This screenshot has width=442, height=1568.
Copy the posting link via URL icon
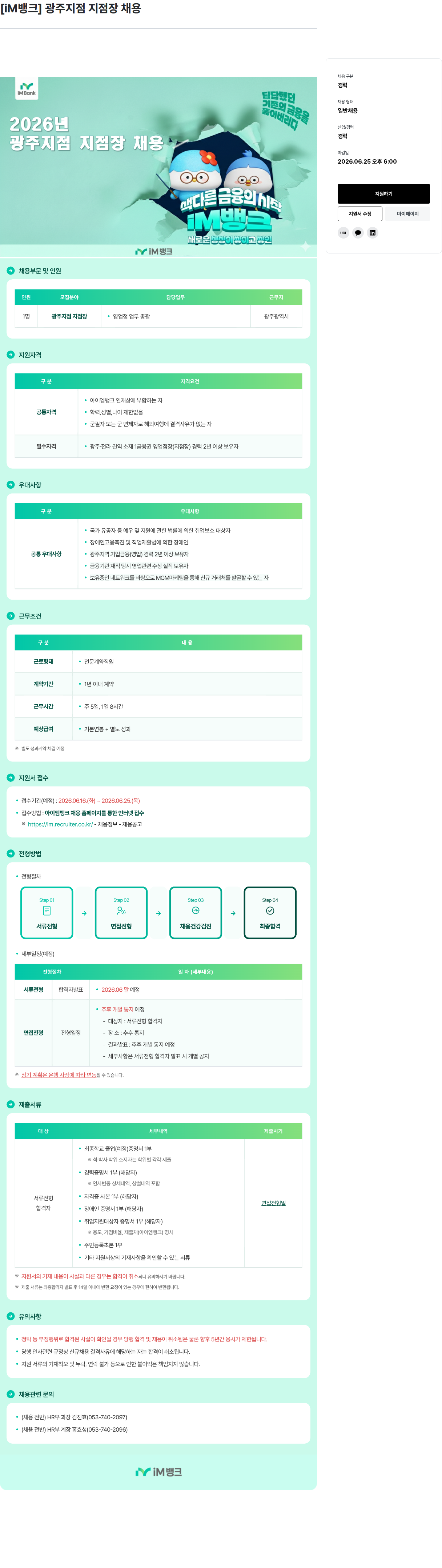tap(343, 232)
